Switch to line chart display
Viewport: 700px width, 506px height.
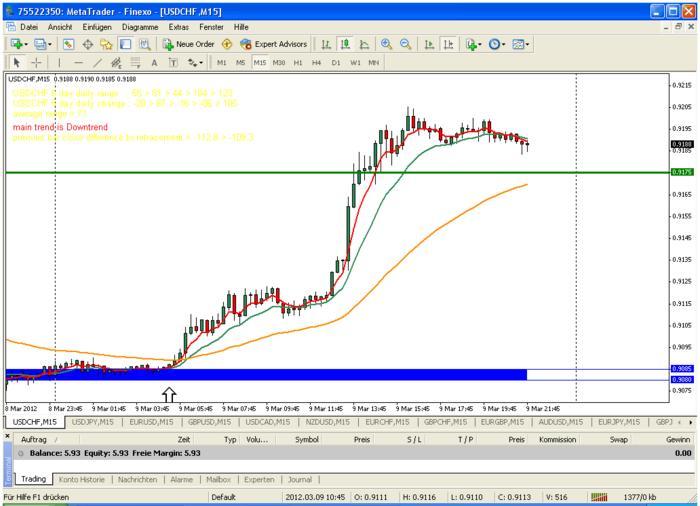pyautogui.click(x=364, y=44)
